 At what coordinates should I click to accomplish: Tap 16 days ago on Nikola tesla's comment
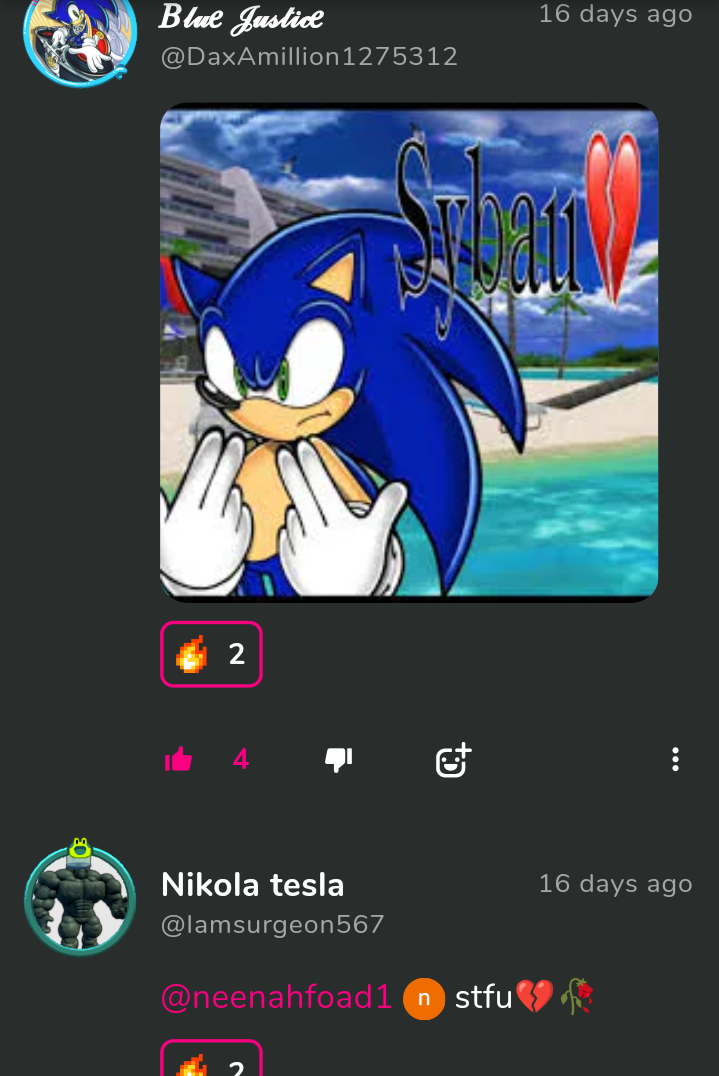tap(615, 884)
